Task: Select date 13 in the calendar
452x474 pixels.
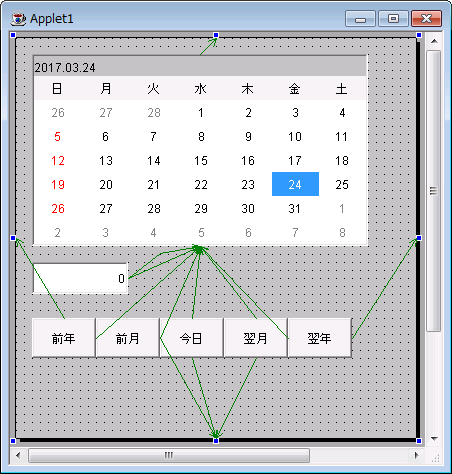Action: point(106,160)
